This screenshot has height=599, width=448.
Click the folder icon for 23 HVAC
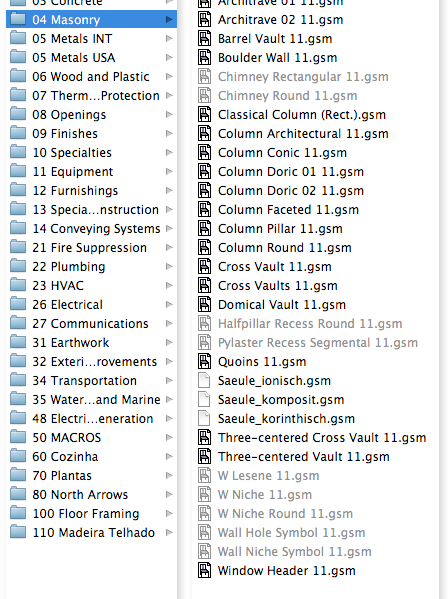coord(18,285)
